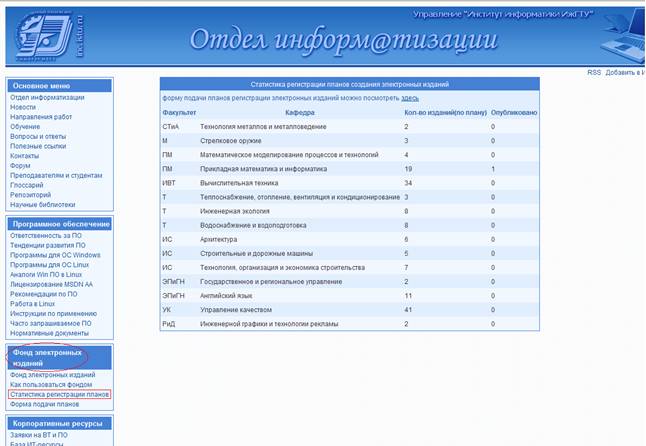
Task: Click 'Государственное и региональное управление' cell
Action: click(271, 282)
